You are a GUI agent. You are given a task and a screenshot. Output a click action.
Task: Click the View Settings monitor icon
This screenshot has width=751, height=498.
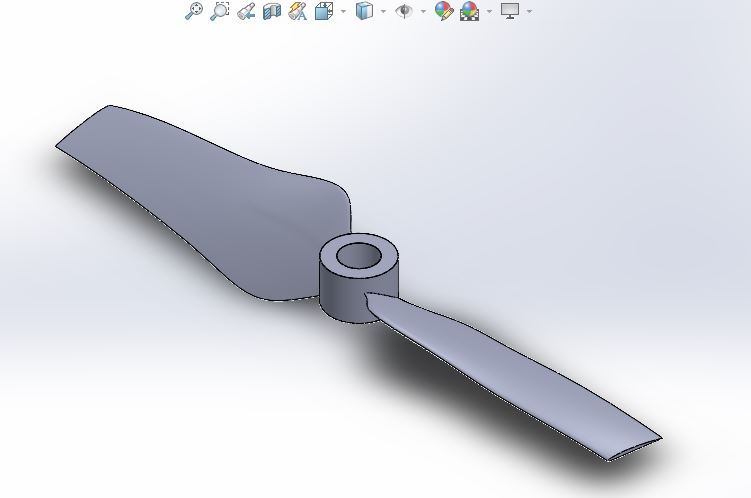[510, 11]
